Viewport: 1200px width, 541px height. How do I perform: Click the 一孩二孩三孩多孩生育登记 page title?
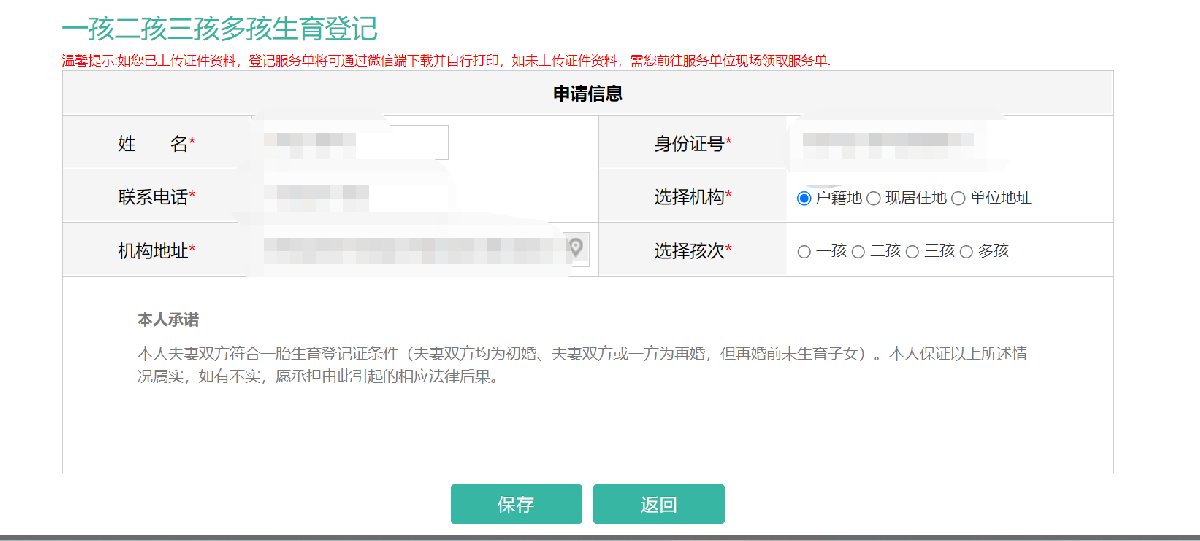click(x=219, y=28)
